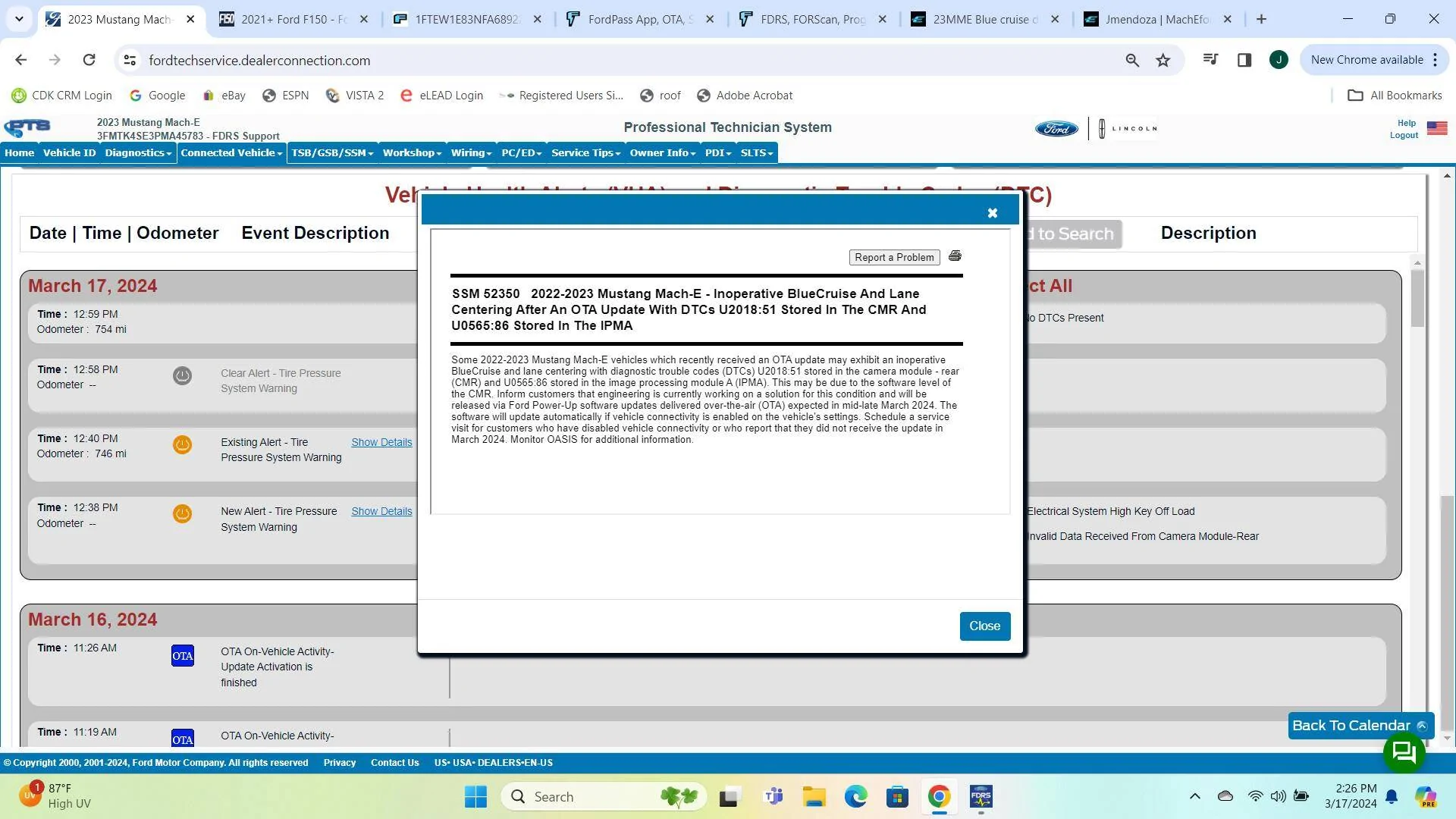The image size is (1456, 819).
Task: Click the Lincoln logo
Action: 1128,129
